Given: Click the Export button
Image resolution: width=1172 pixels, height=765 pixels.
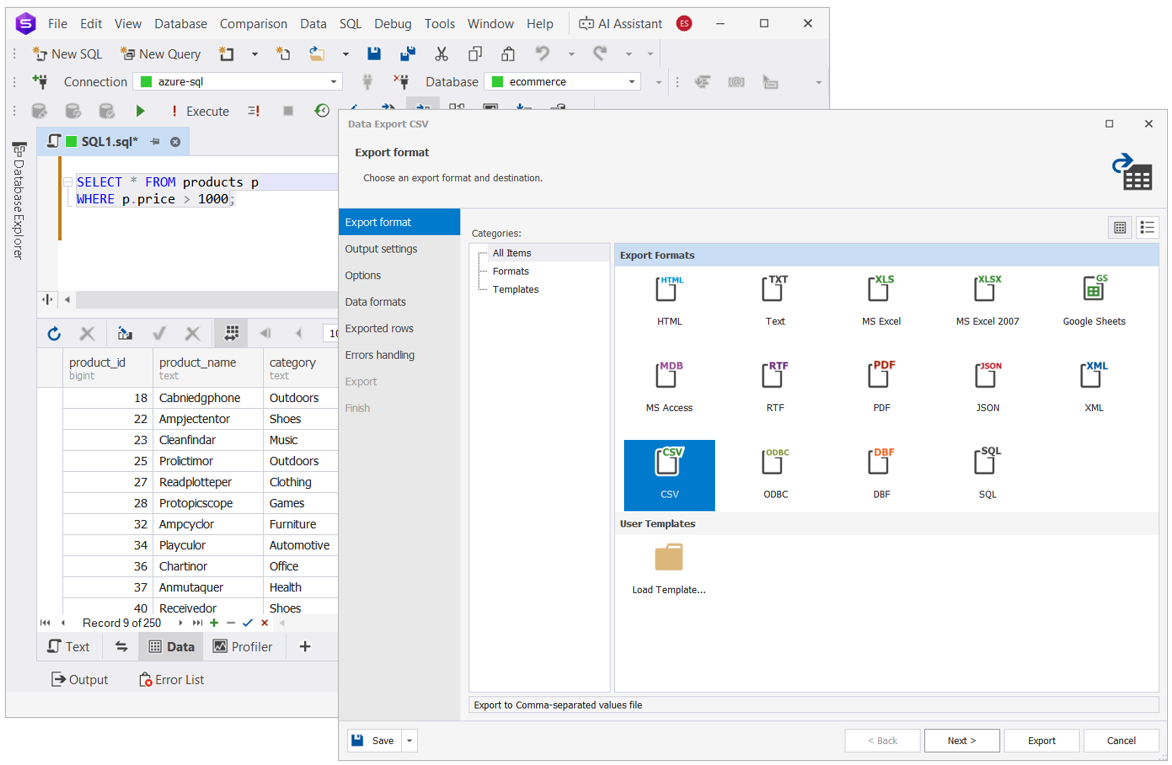Looking at the screenshot, I should [x=1041, y=740].
